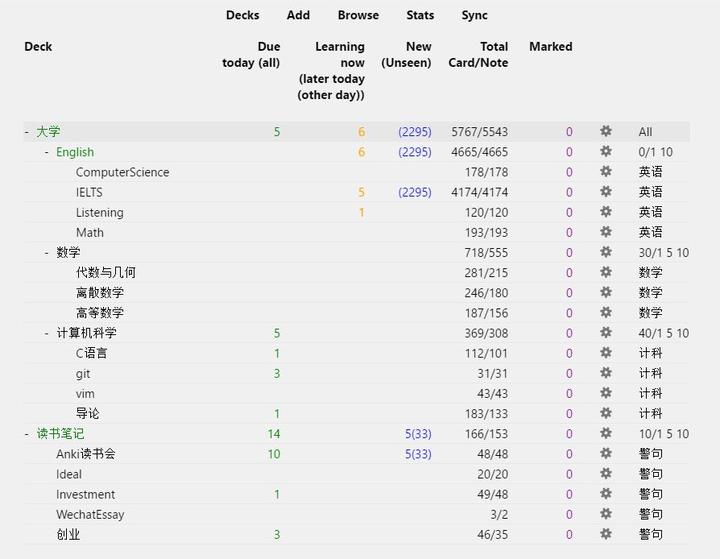Open settings gear for Listening deck
The image size is (720, 559).
605,212
